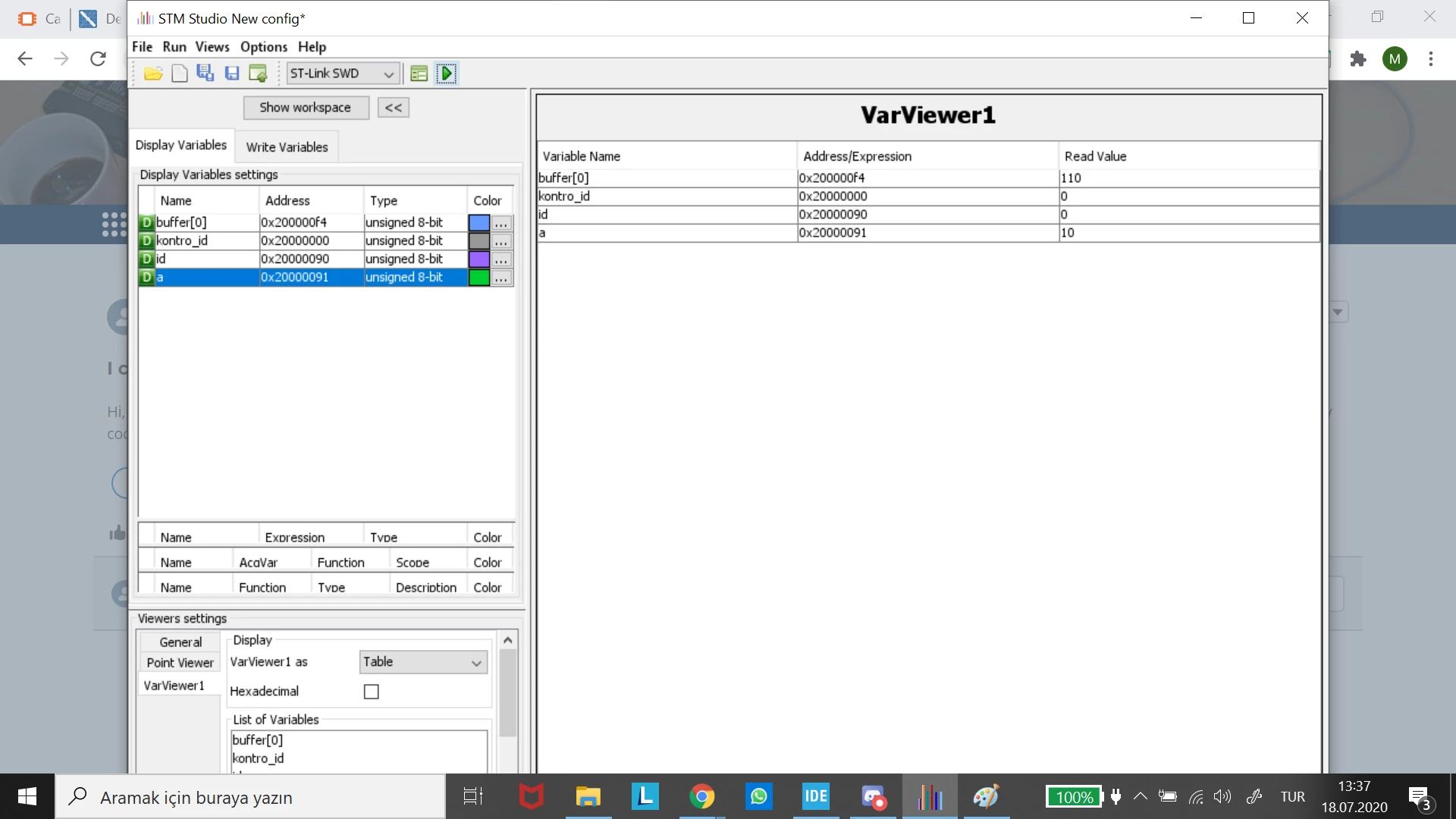Click type cell of kontro_id row
The height and width of the screenshot is (819, 1456).
[x=415, y=240]
